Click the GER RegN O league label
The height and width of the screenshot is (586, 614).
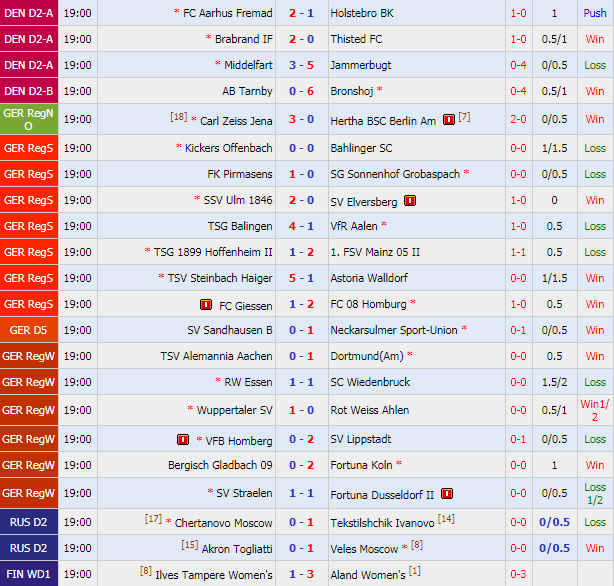[x=29, y=119]
